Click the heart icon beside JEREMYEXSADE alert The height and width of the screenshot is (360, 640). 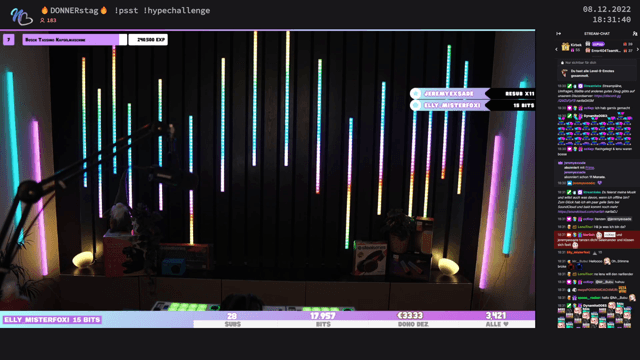pyautogui.click(x=416, y=93)
